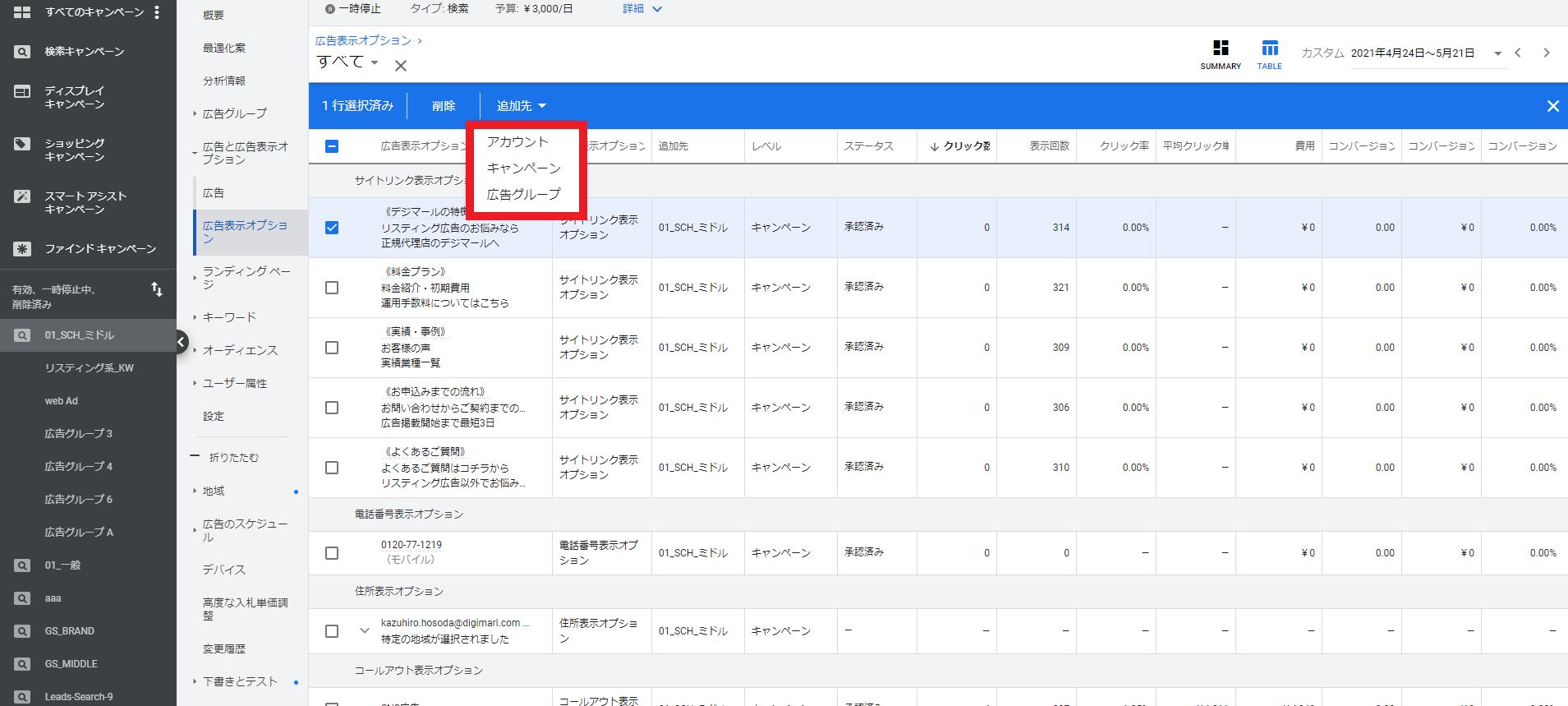This screenshot has width=1568, height=706.
Task: Click the sort arrows beside 有効、一時停止中
Action: pyautogui.click(x=157, y=289)
